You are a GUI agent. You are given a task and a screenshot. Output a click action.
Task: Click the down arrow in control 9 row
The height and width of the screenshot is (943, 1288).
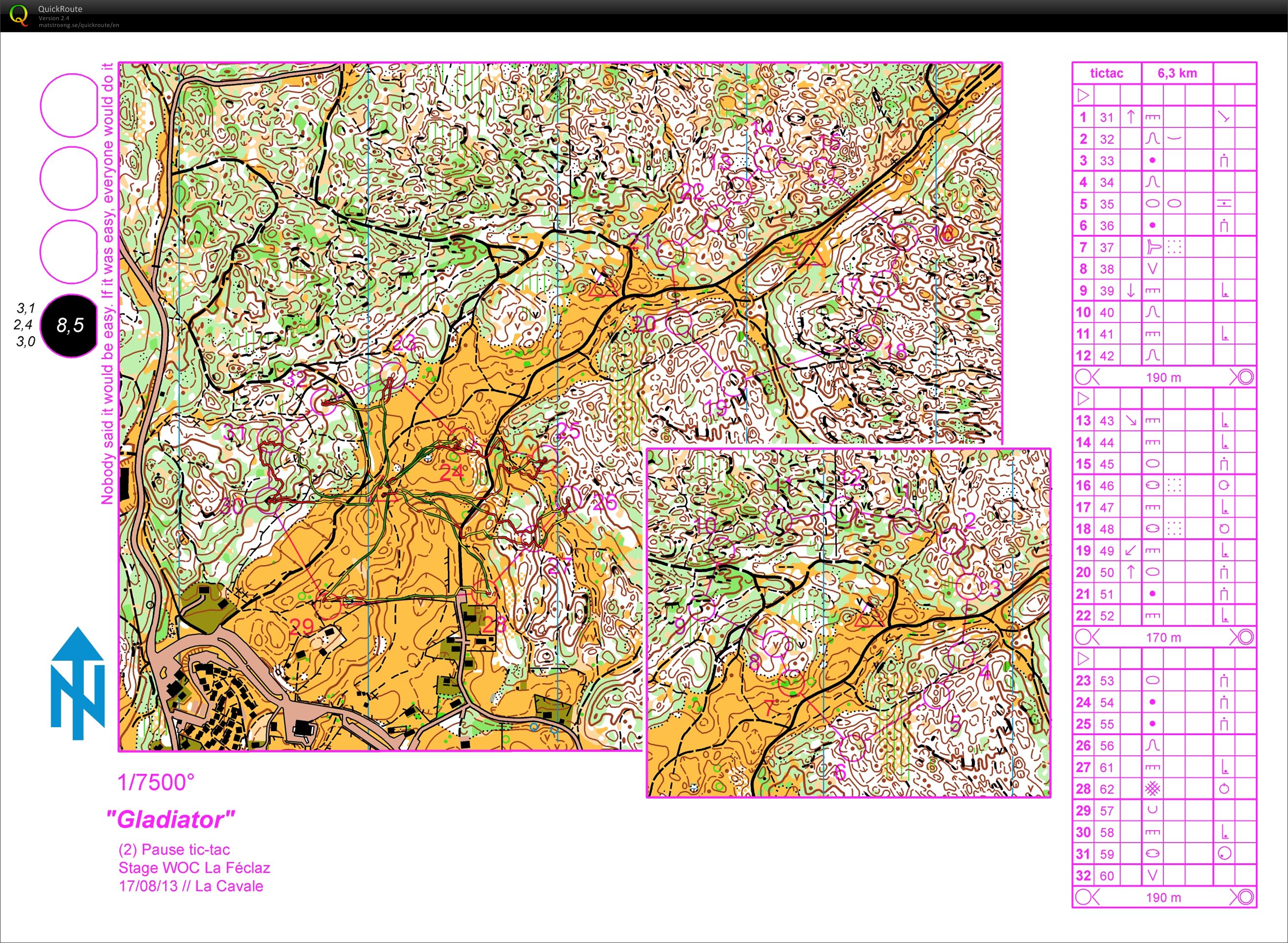(x=1130, y=291)
